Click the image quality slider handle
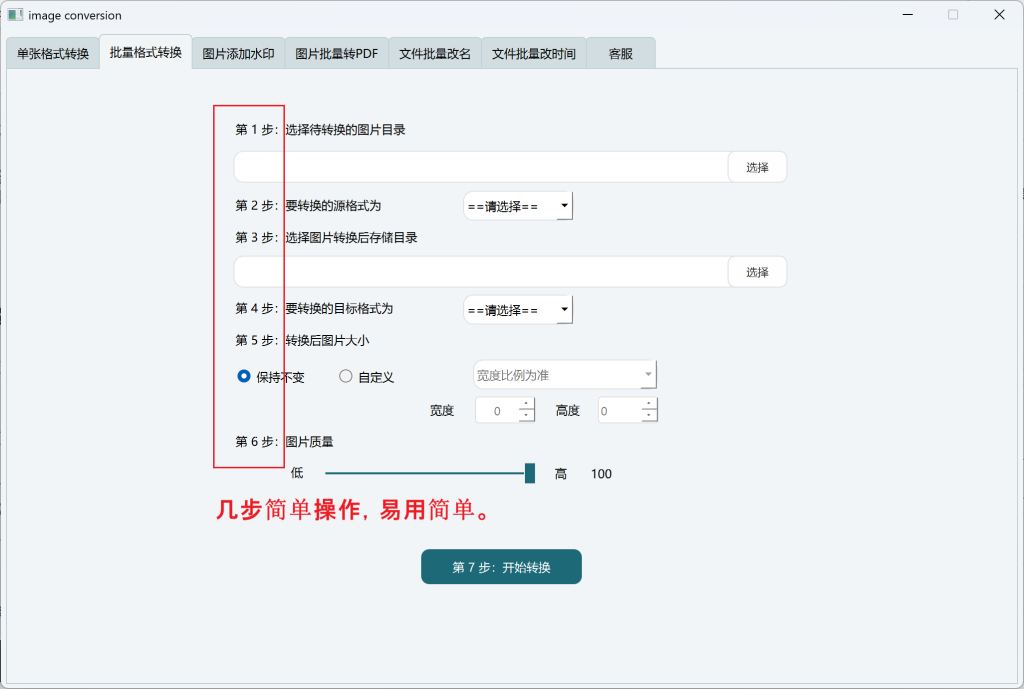Screen dimensions: 1024x689 click(530, 473)
